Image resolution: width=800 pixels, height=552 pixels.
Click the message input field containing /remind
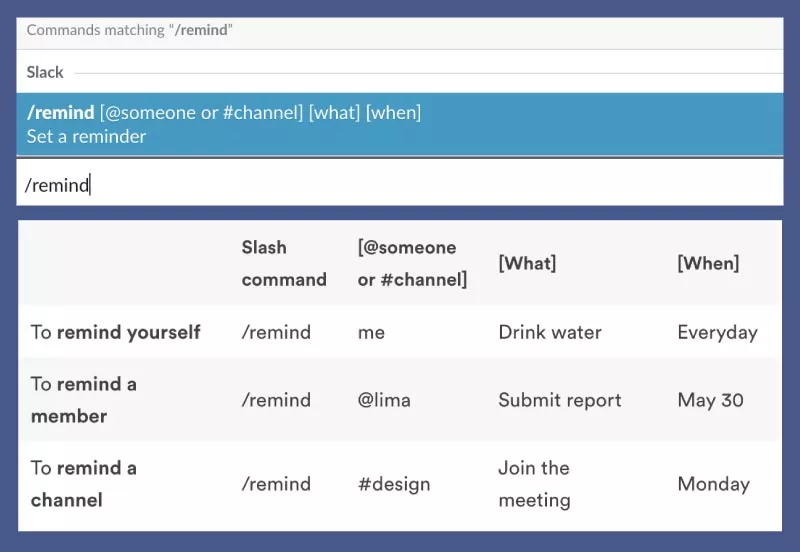(399, 184)
